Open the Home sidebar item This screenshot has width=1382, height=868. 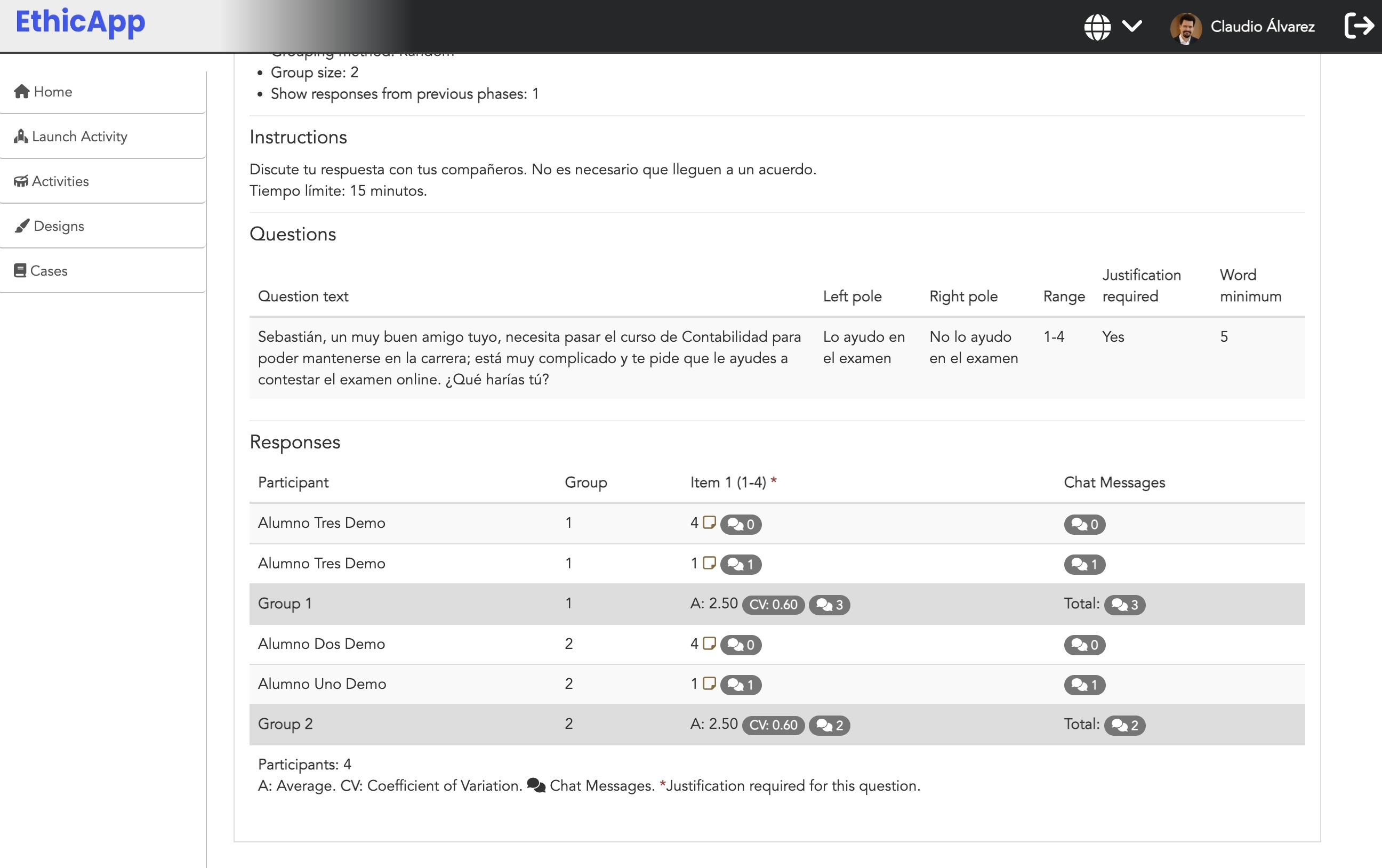(x=103, y=92)
